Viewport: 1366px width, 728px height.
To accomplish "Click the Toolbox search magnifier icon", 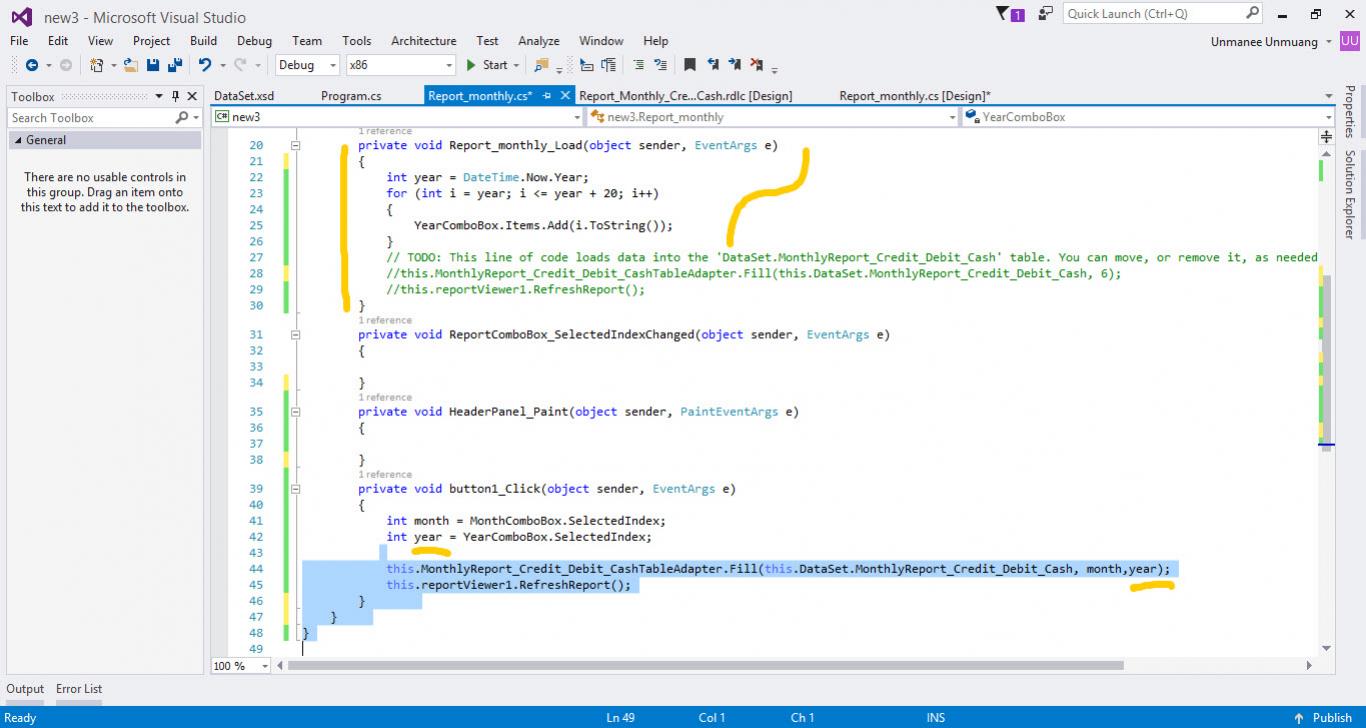I will click(x=181, y=117).
